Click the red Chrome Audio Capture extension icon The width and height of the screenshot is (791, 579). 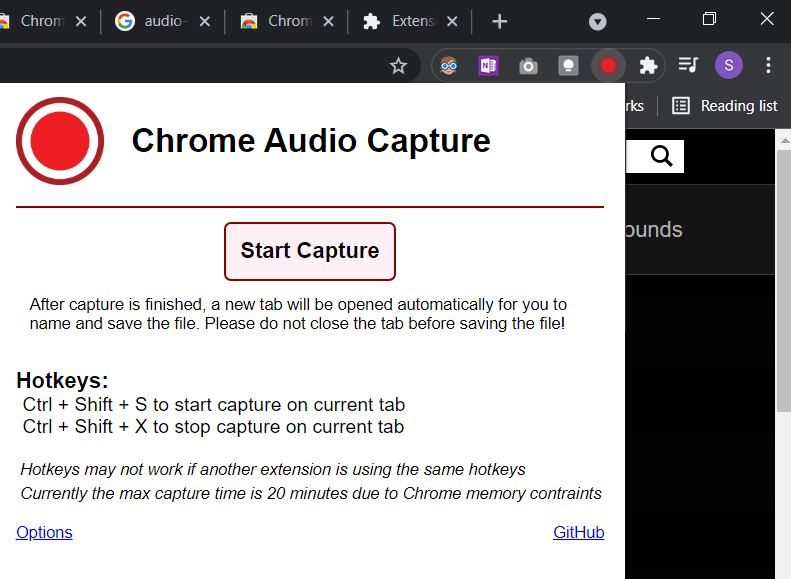pos(608,66)
